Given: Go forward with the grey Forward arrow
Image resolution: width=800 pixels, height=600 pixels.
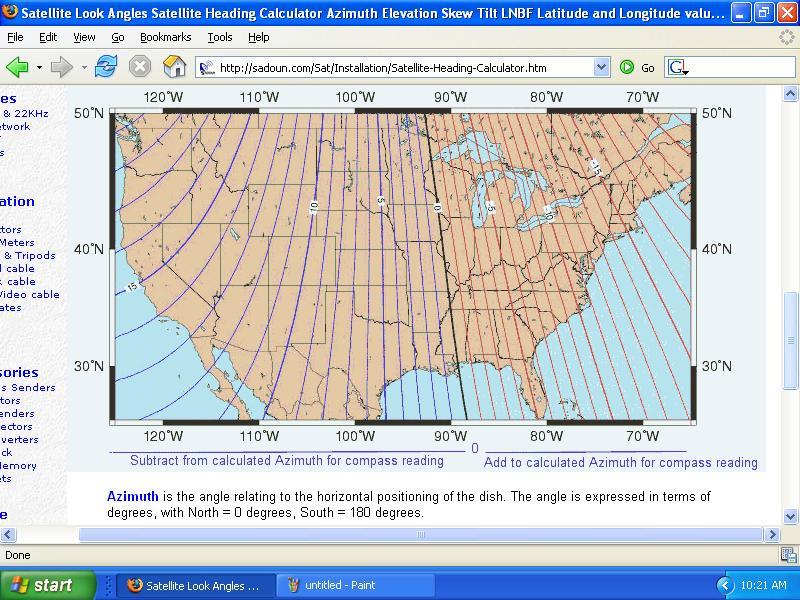Looking at the screenshot, I should pos(62,67).
